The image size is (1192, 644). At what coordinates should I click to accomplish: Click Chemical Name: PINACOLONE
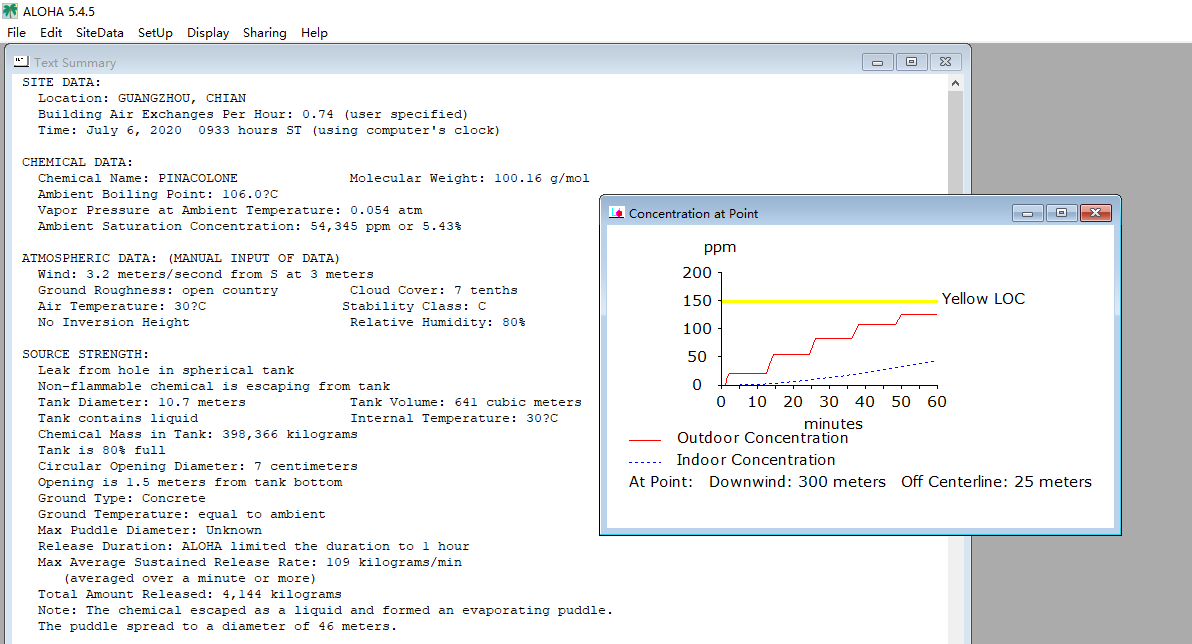[138, 178]
